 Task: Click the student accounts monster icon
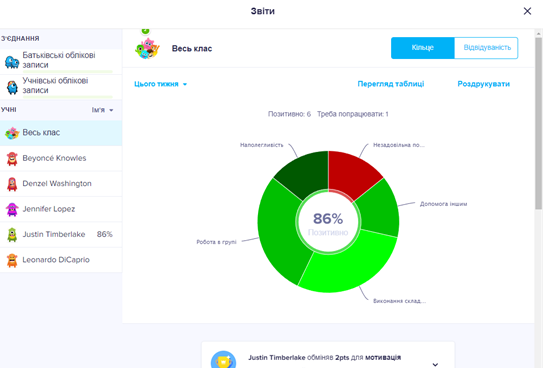(12, 87)
